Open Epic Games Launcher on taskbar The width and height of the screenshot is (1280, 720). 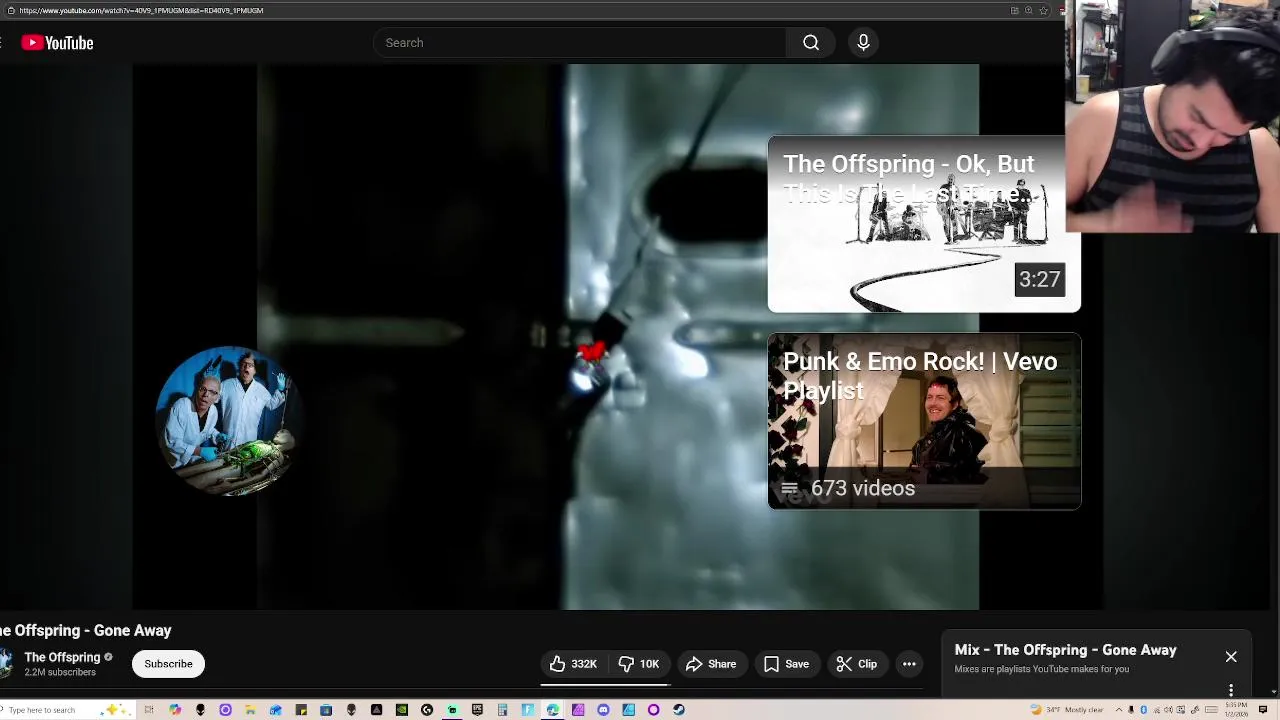coord(477,710)
